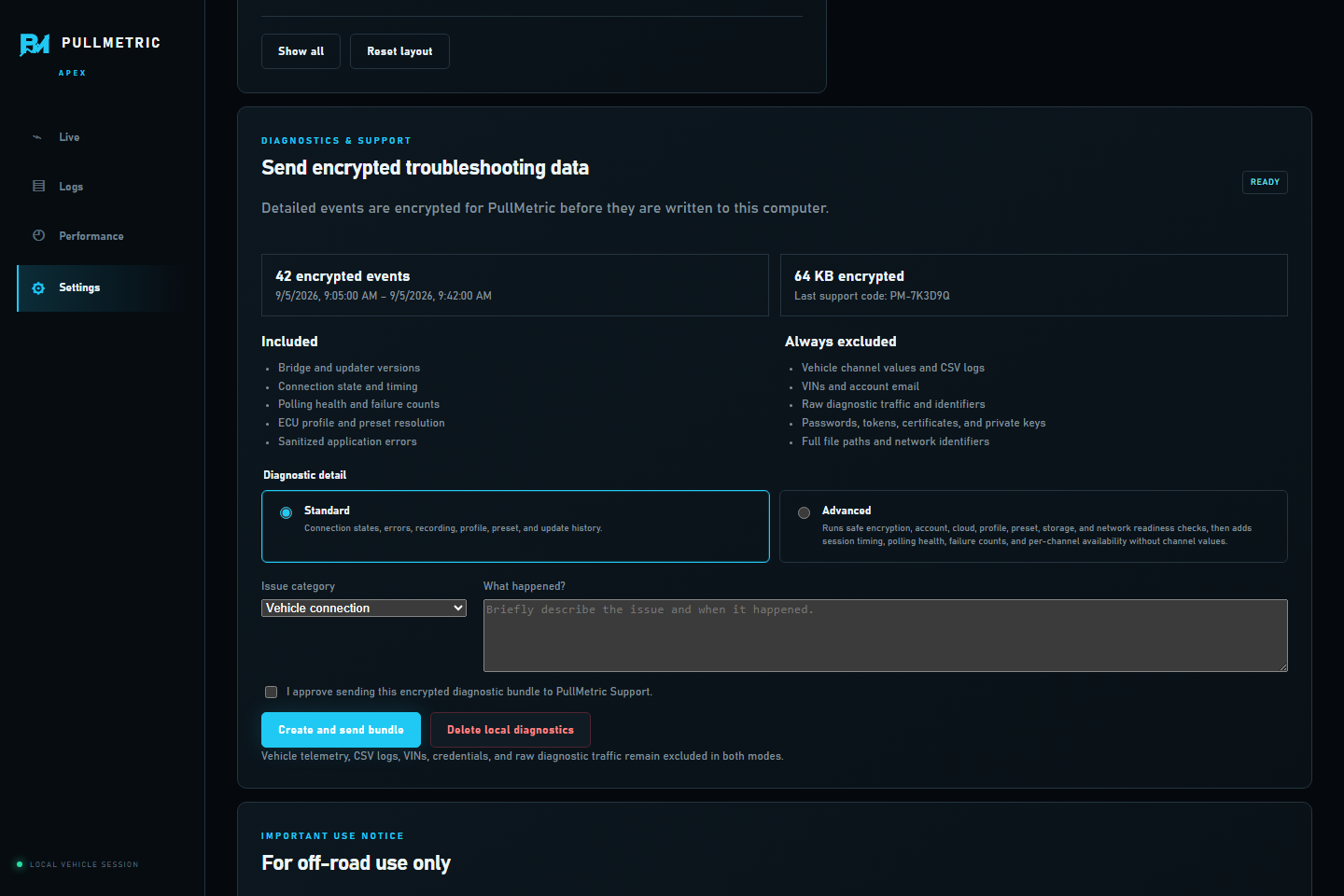The height and width of the screenshot is (896, 1344).
Task: Select the Standard diagnostic detail radio
Action: point(287,512)
